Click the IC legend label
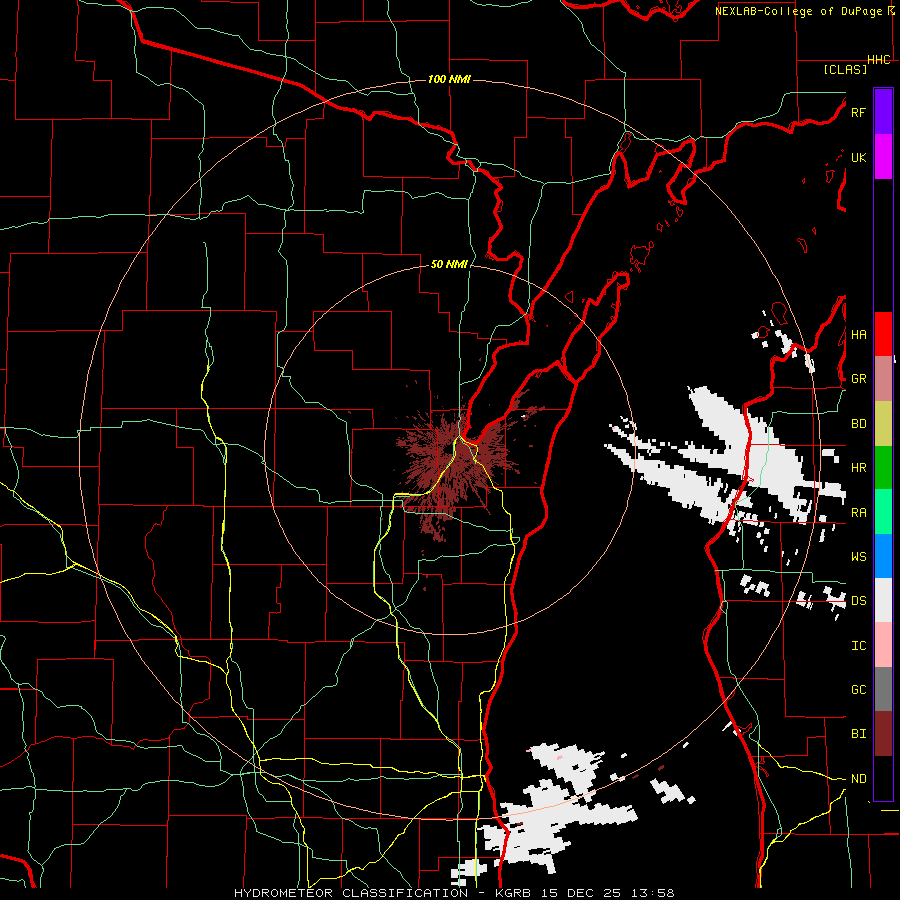 click(x=858, y=646)
